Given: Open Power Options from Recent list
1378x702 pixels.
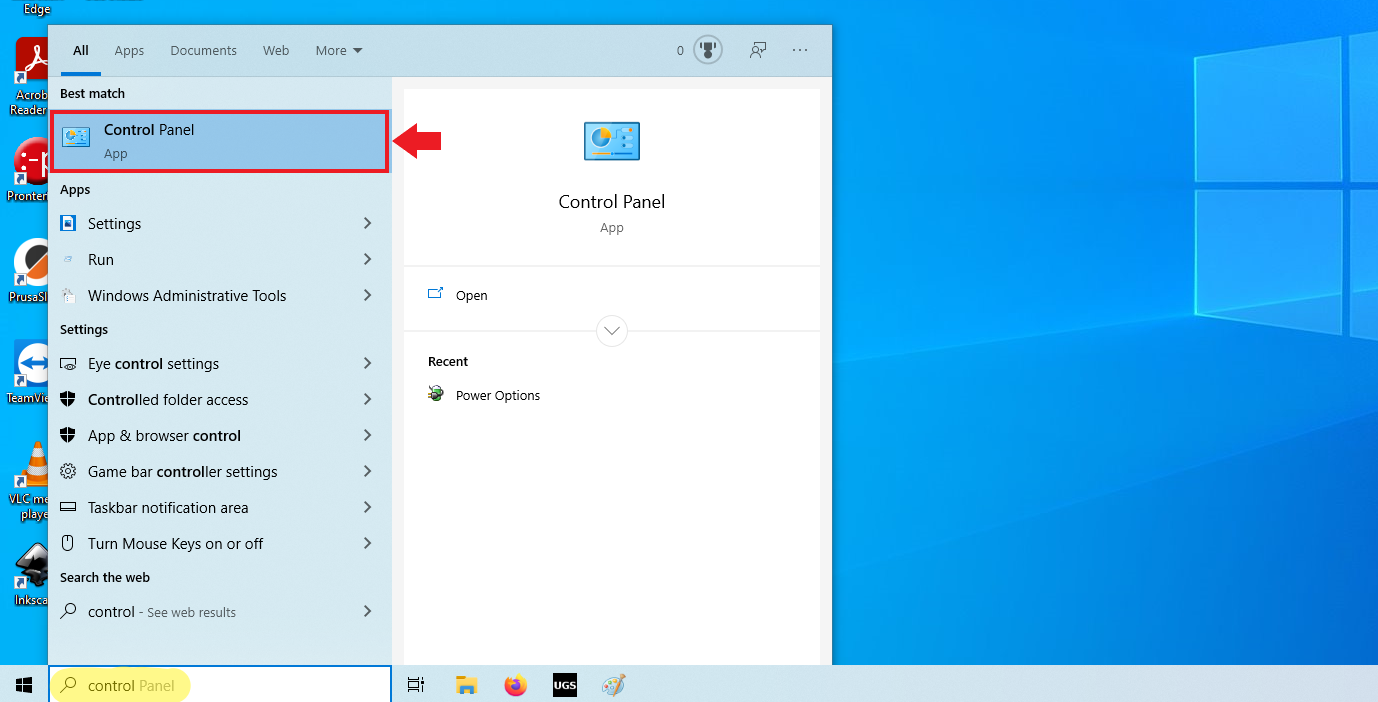Looking at the screenshot, I should (x=497, y=394).
